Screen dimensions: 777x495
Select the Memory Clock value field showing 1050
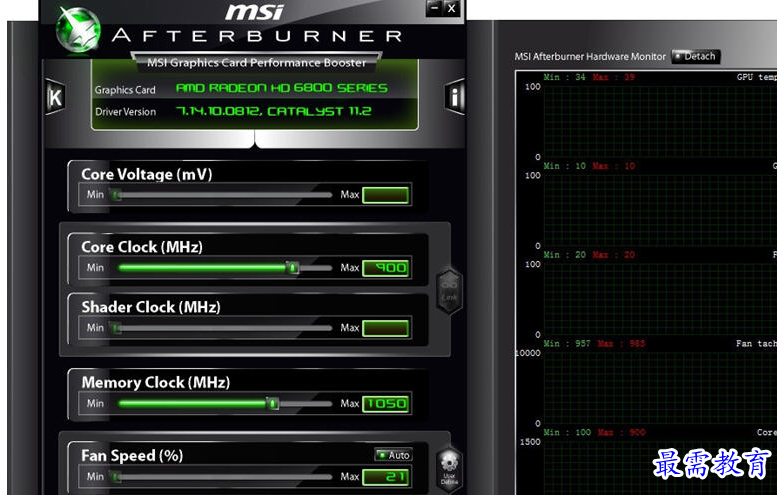tap(386, 403)
